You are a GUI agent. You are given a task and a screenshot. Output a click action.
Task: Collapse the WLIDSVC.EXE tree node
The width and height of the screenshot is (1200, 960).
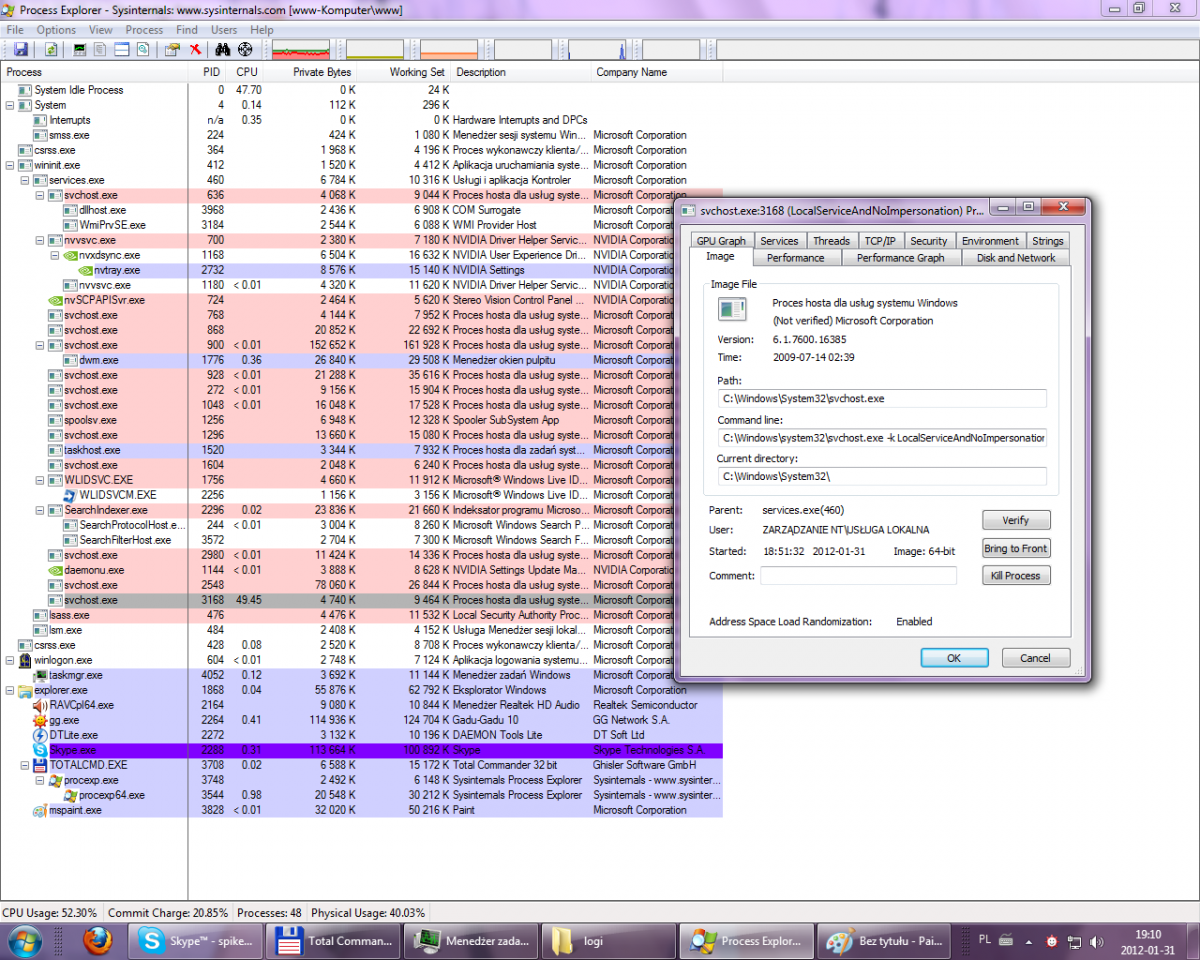tap(40, 480)
